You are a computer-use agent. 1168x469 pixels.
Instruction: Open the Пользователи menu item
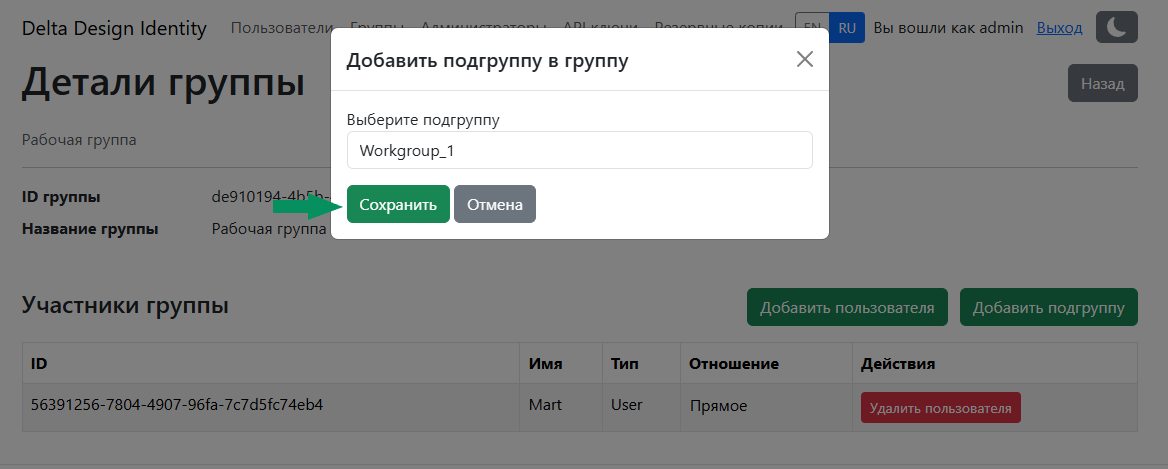click(282, 28)
